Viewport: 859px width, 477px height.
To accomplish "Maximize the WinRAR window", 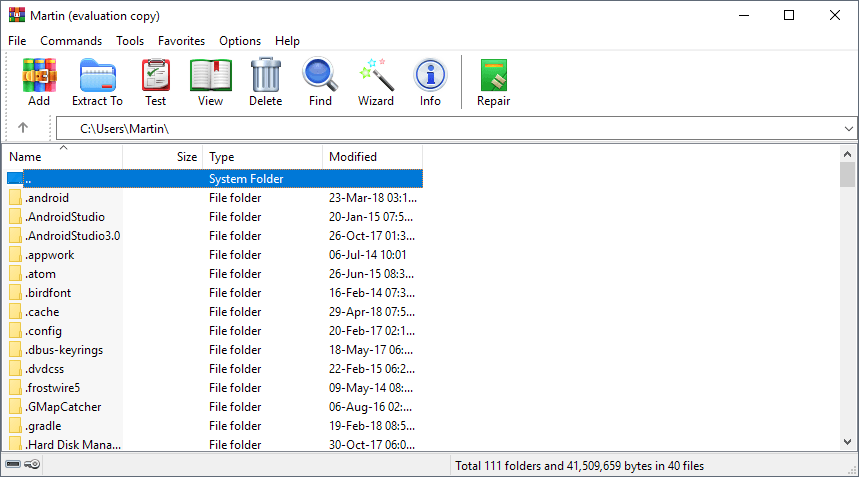I will [x=789, y=15].
